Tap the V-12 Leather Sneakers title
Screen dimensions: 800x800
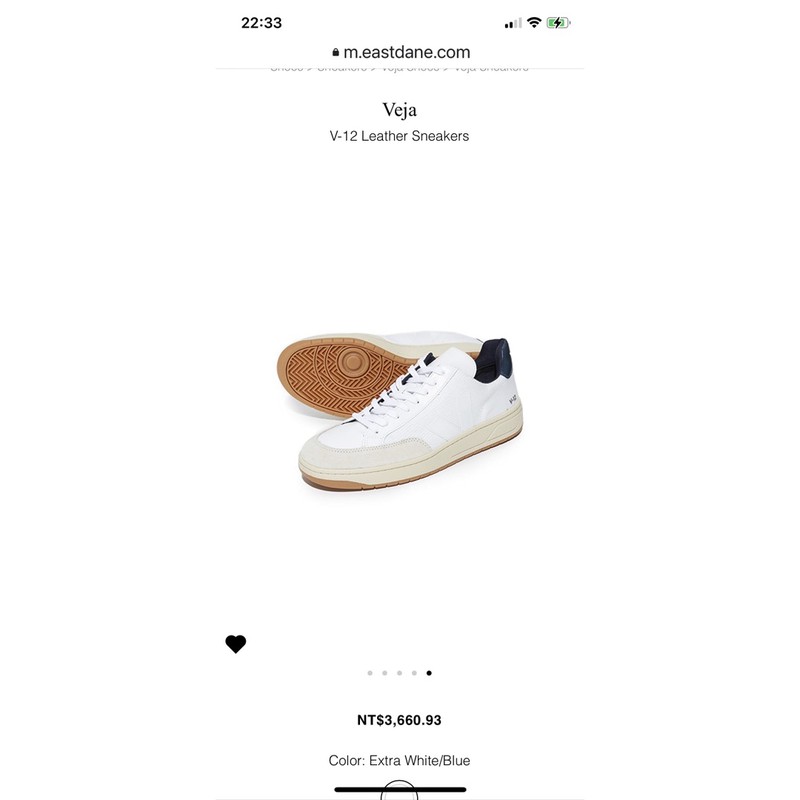coord(399,136)
